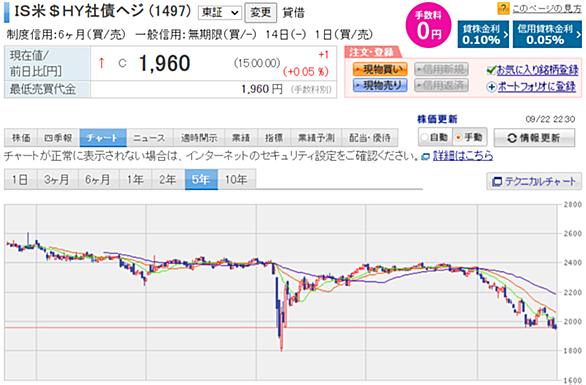Open the テクニカルチャート button
The height and width of the screenshot is (385, 586).
point(534,181)
